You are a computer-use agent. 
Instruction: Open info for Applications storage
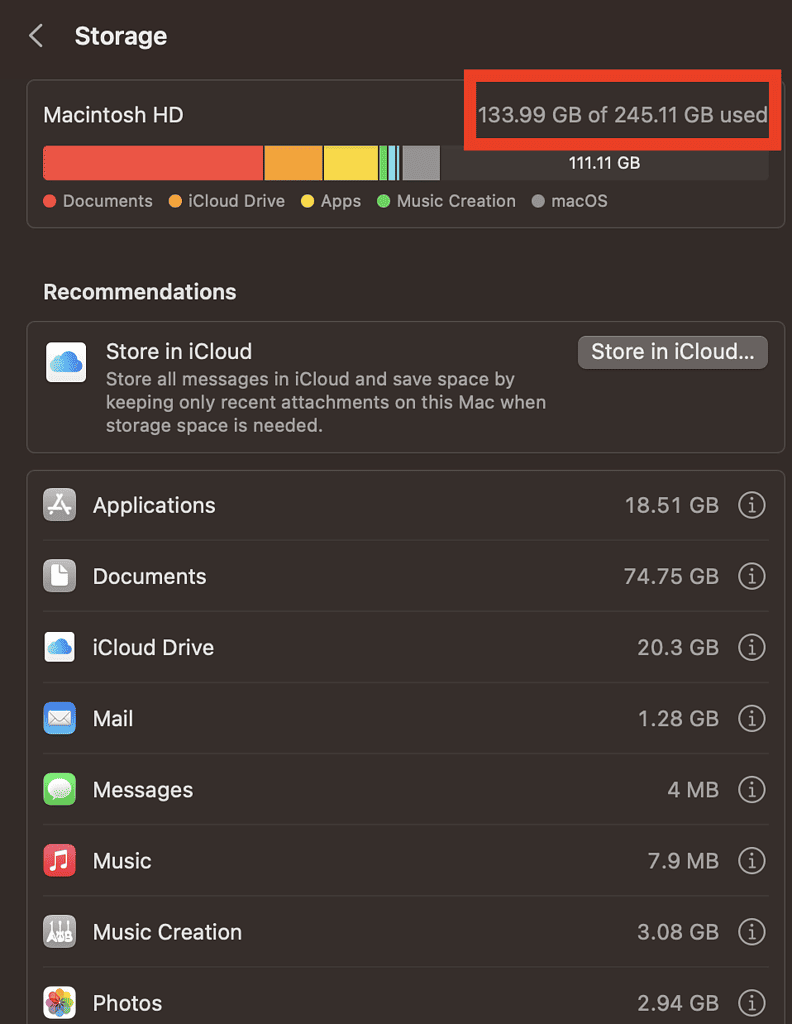(751, 505)
